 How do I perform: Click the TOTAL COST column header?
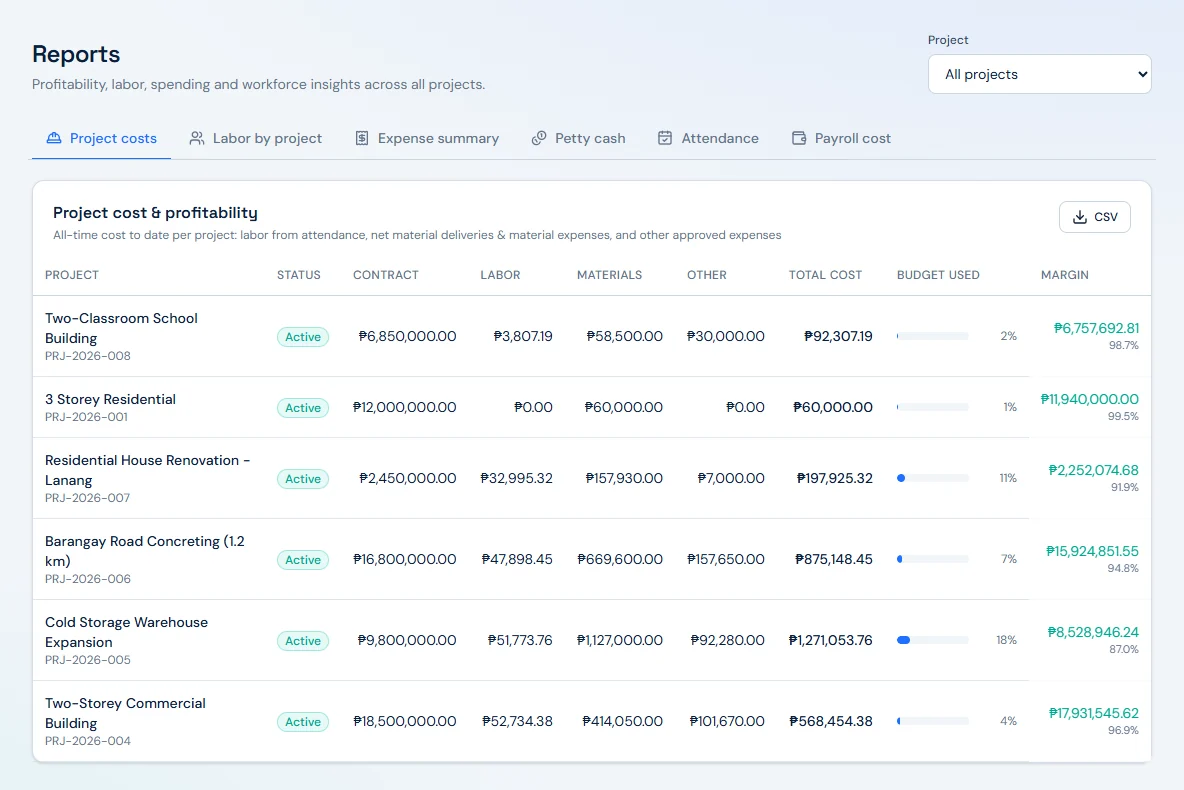tap(825, 275)
